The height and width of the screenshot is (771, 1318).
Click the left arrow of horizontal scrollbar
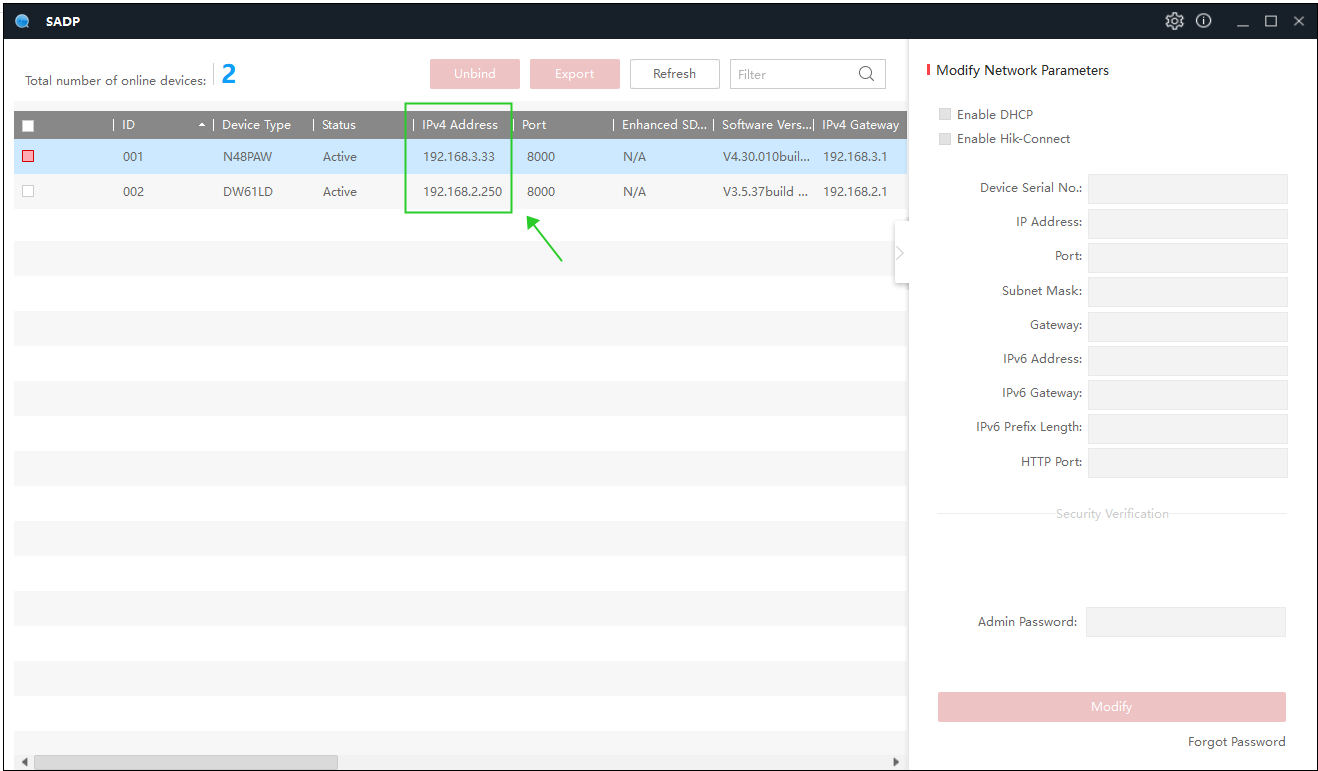[x=24, y=762]
